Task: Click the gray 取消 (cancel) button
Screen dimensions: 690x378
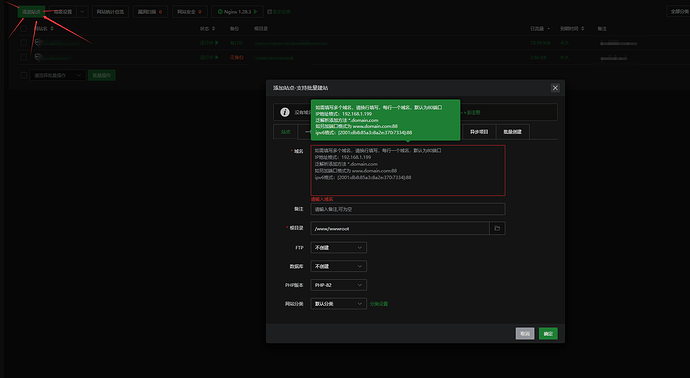Action: (525, 334)
